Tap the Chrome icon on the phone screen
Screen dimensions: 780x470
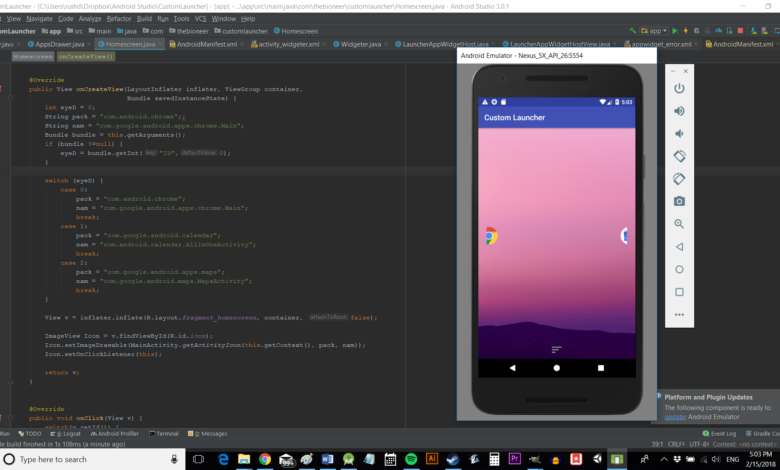pos(490,236)
